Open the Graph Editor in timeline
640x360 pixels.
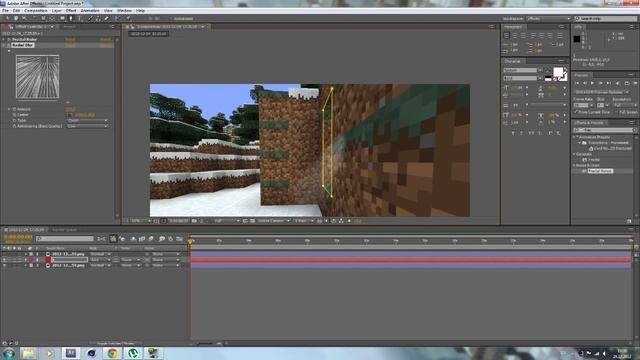pyautogui.click(x=179, y=239)
